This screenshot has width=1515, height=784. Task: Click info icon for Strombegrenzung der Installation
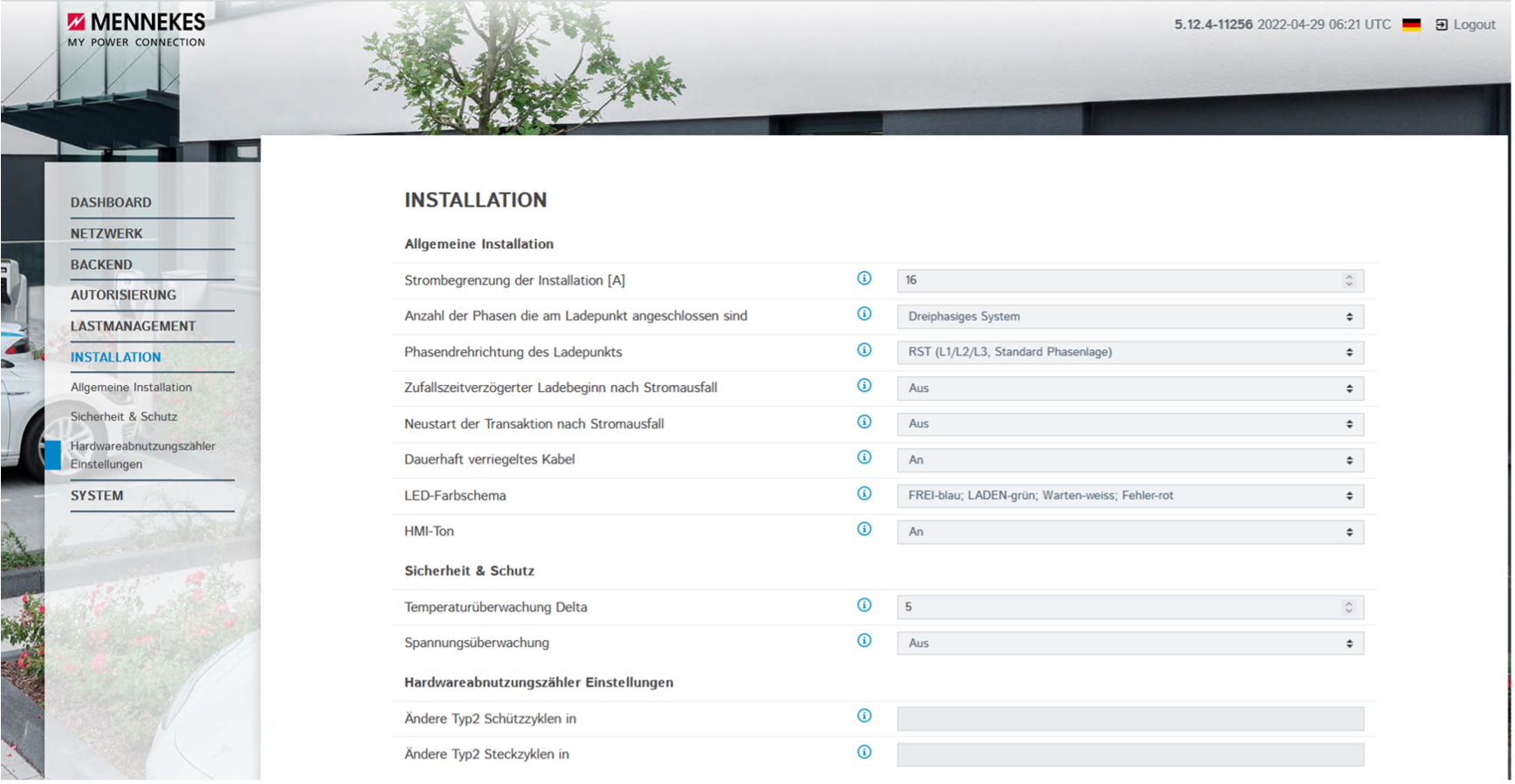point(864,279)
